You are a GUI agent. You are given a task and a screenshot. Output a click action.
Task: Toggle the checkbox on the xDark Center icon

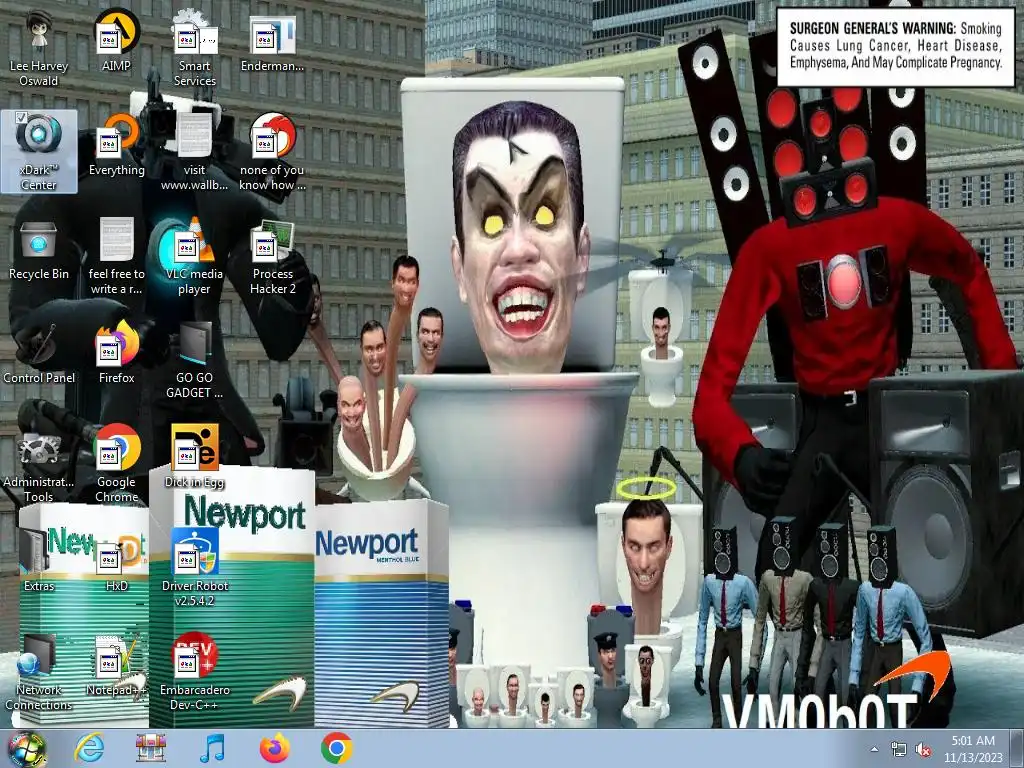click(x=21, y=118)
